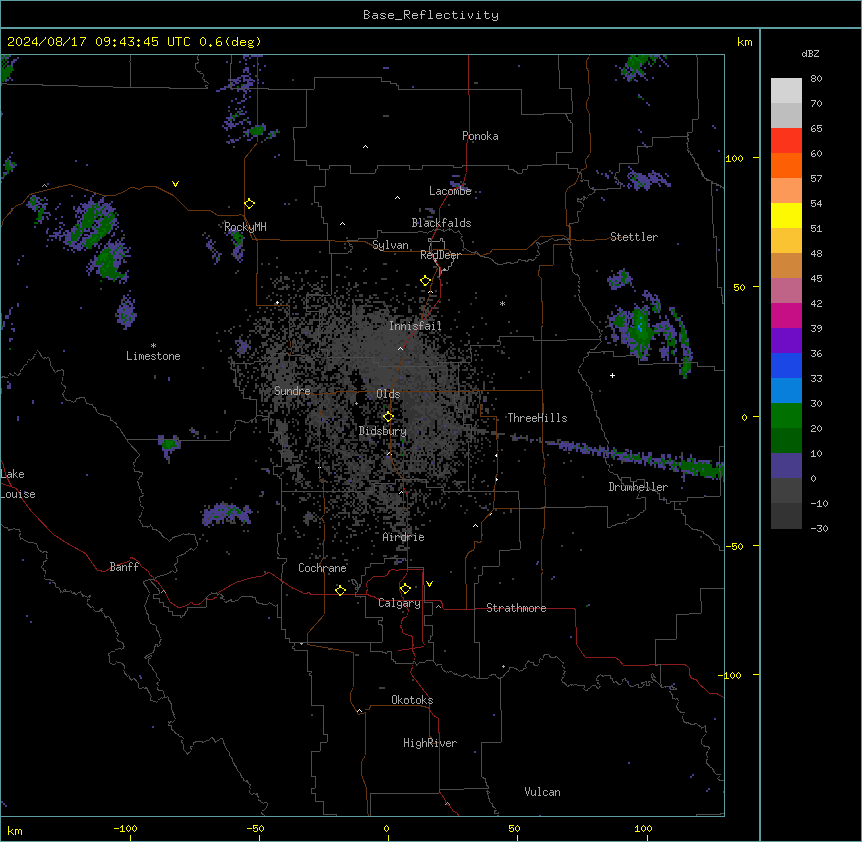862x842 pixels.
Task: Click the Vulcan city label
Action: tap(543, 792)
